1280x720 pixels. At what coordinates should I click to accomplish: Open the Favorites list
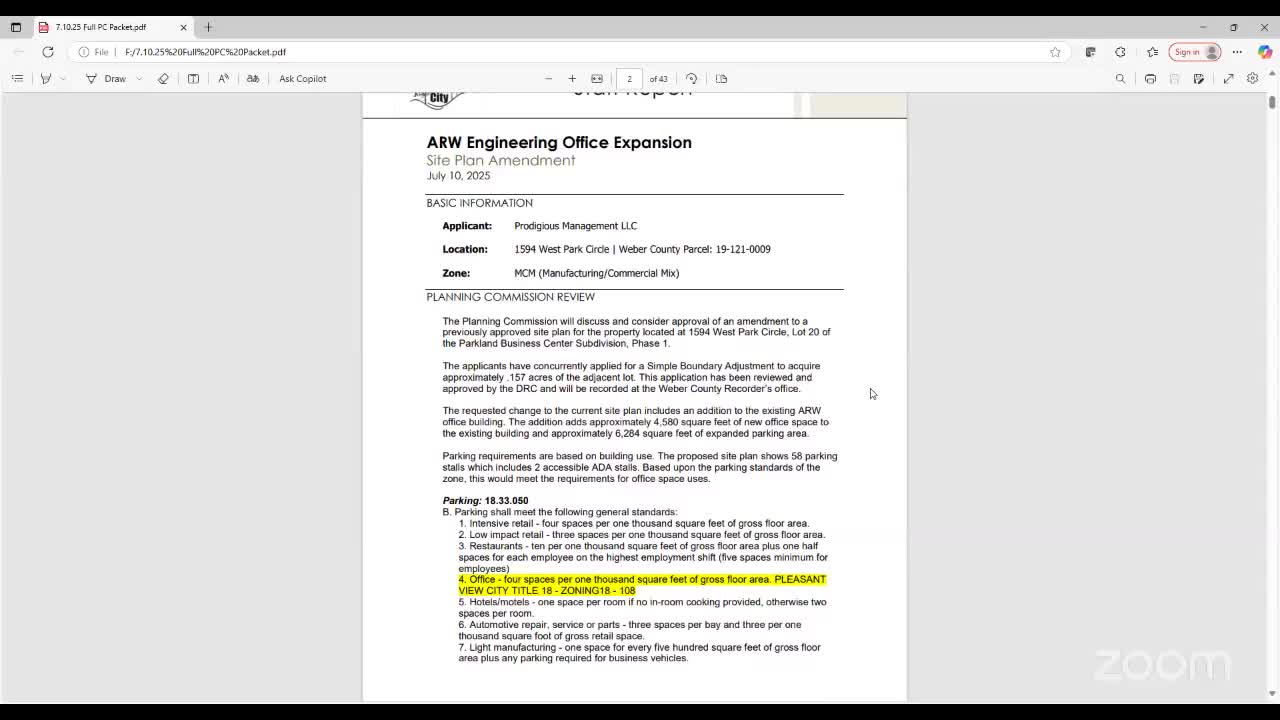click(x=1152, y=52)
